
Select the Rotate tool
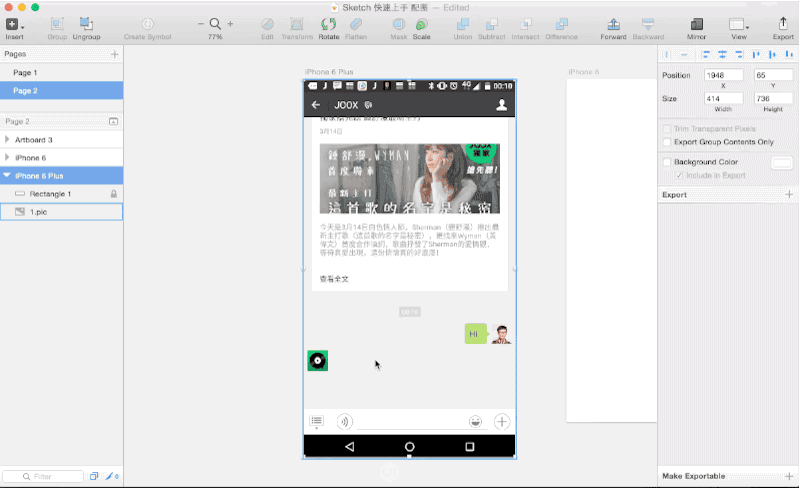click(329, 24)
